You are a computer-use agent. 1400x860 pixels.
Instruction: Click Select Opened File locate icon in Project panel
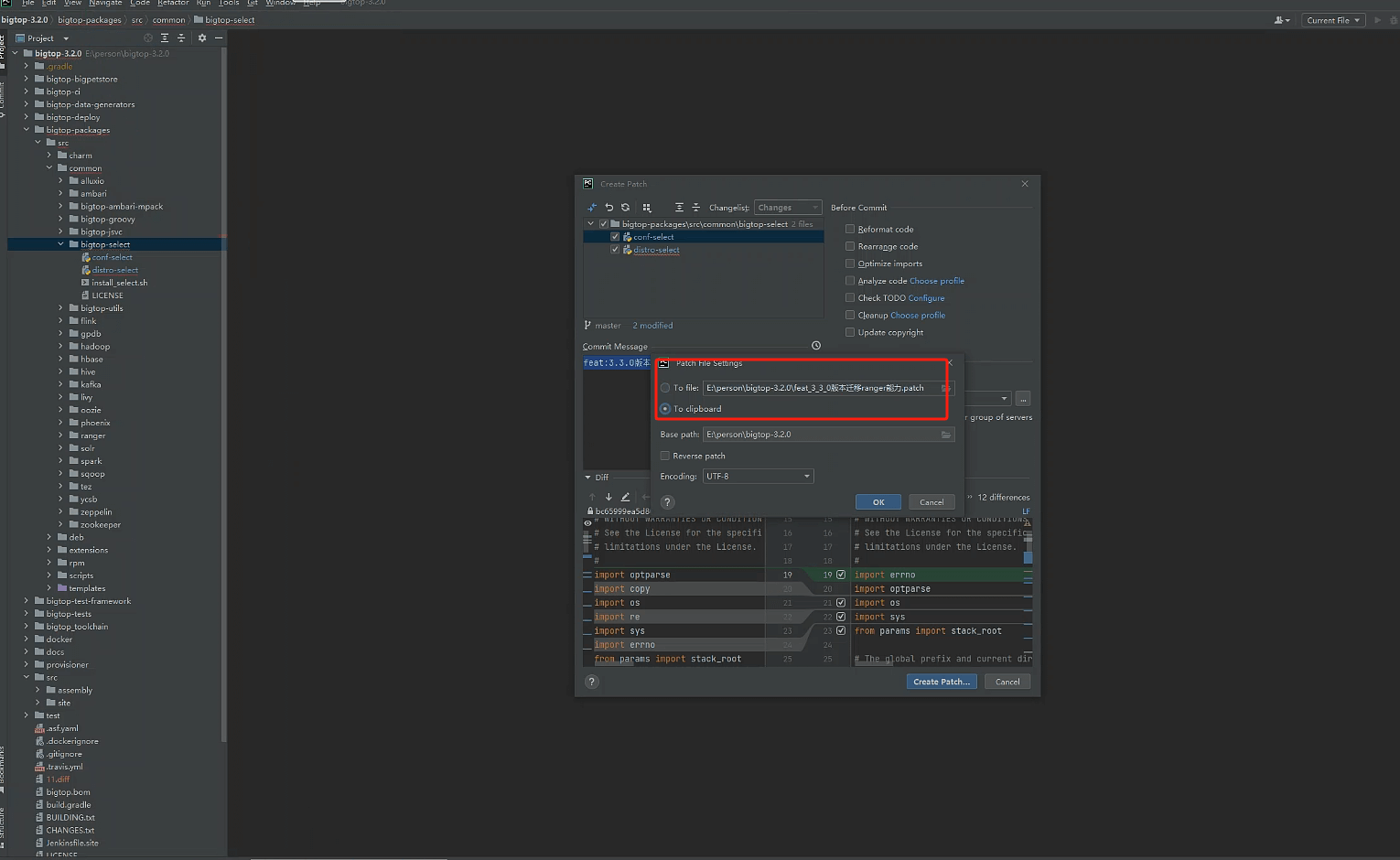pyautogui.click(x=148, y=38)
